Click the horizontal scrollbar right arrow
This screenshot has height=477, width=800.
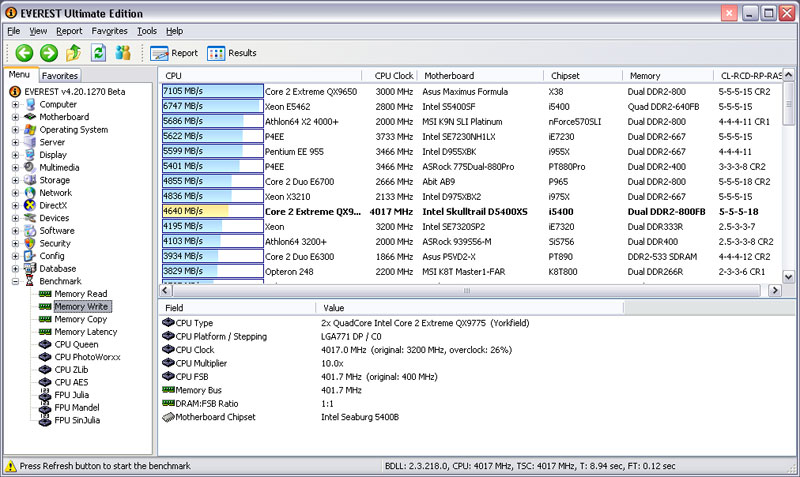774,290
